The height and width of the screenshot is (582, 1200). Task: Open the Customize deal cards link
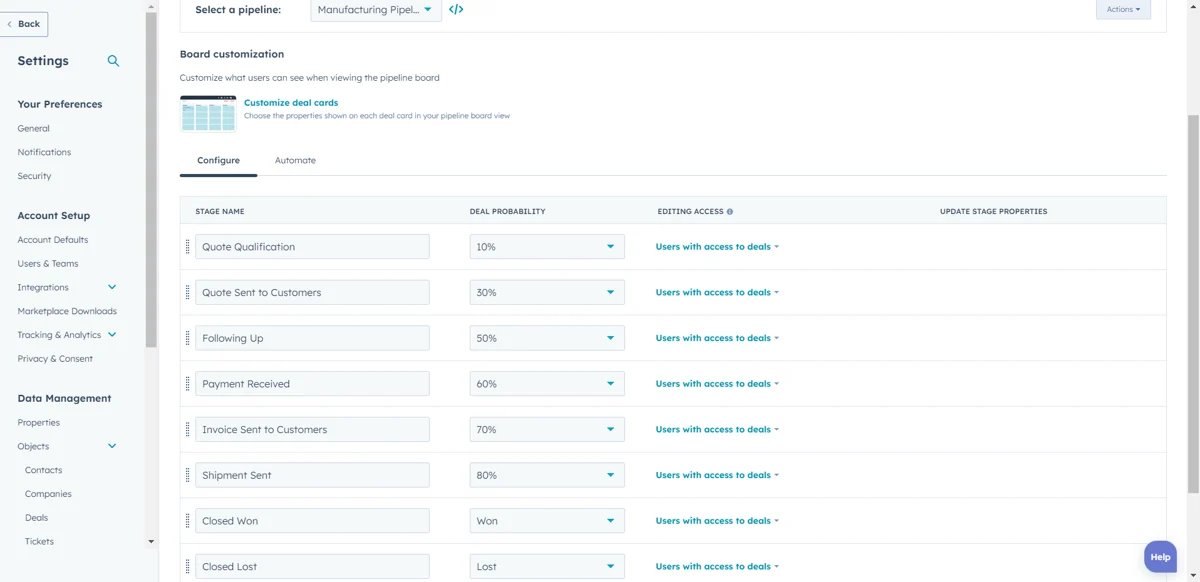pos(290,101)
